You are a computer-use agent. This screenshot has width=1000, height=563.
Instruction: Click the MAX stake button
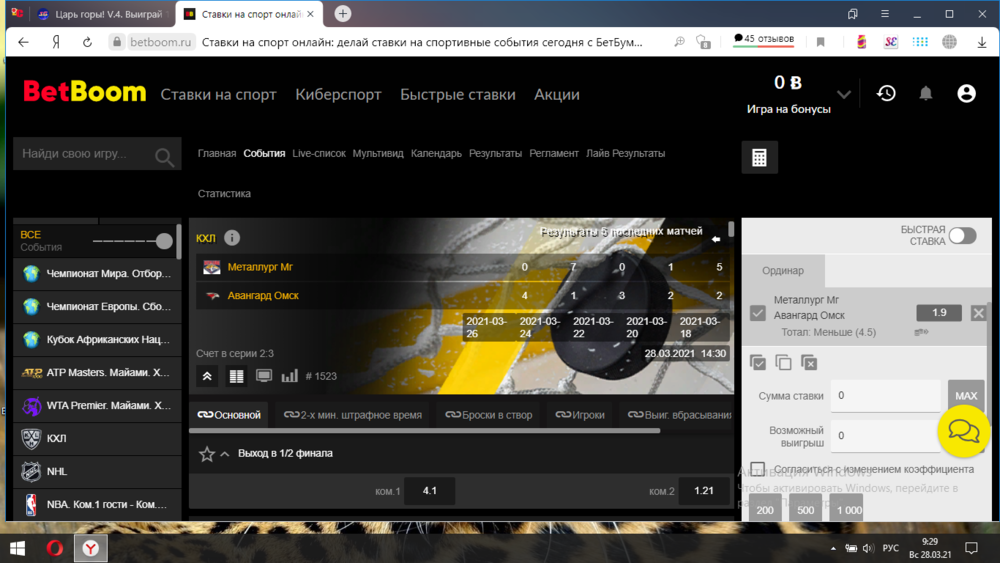pyautogui.click(x=966, y=396)
